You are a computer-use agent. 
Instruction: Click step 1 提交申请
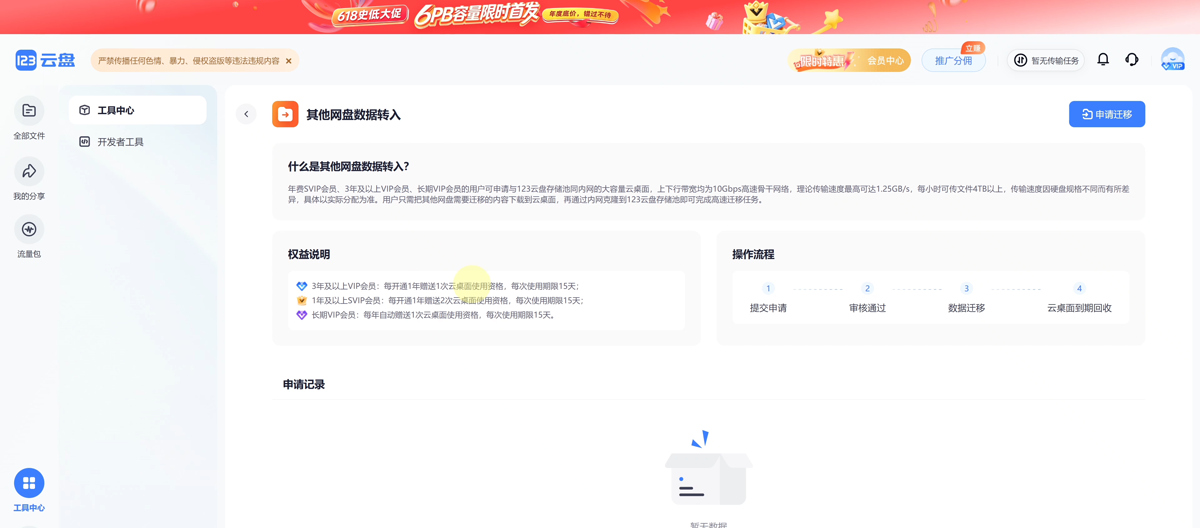point(768,298)
